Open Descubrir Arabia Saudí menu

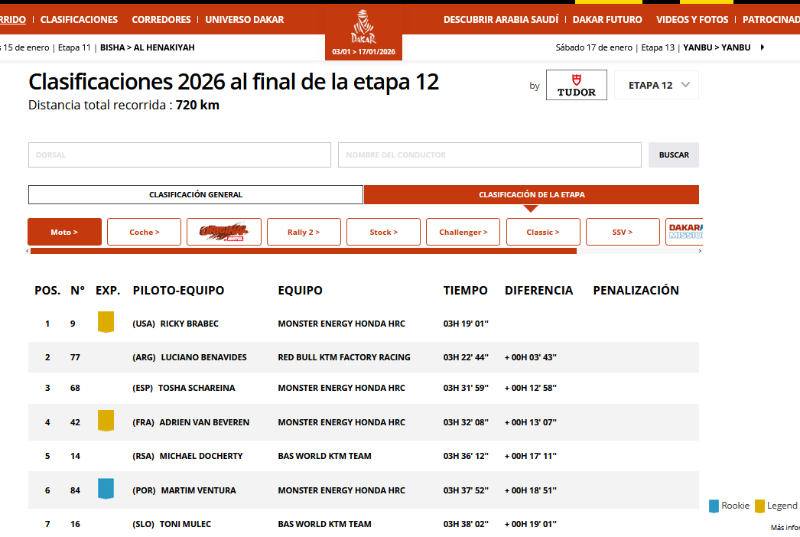[x=501, y=19]
